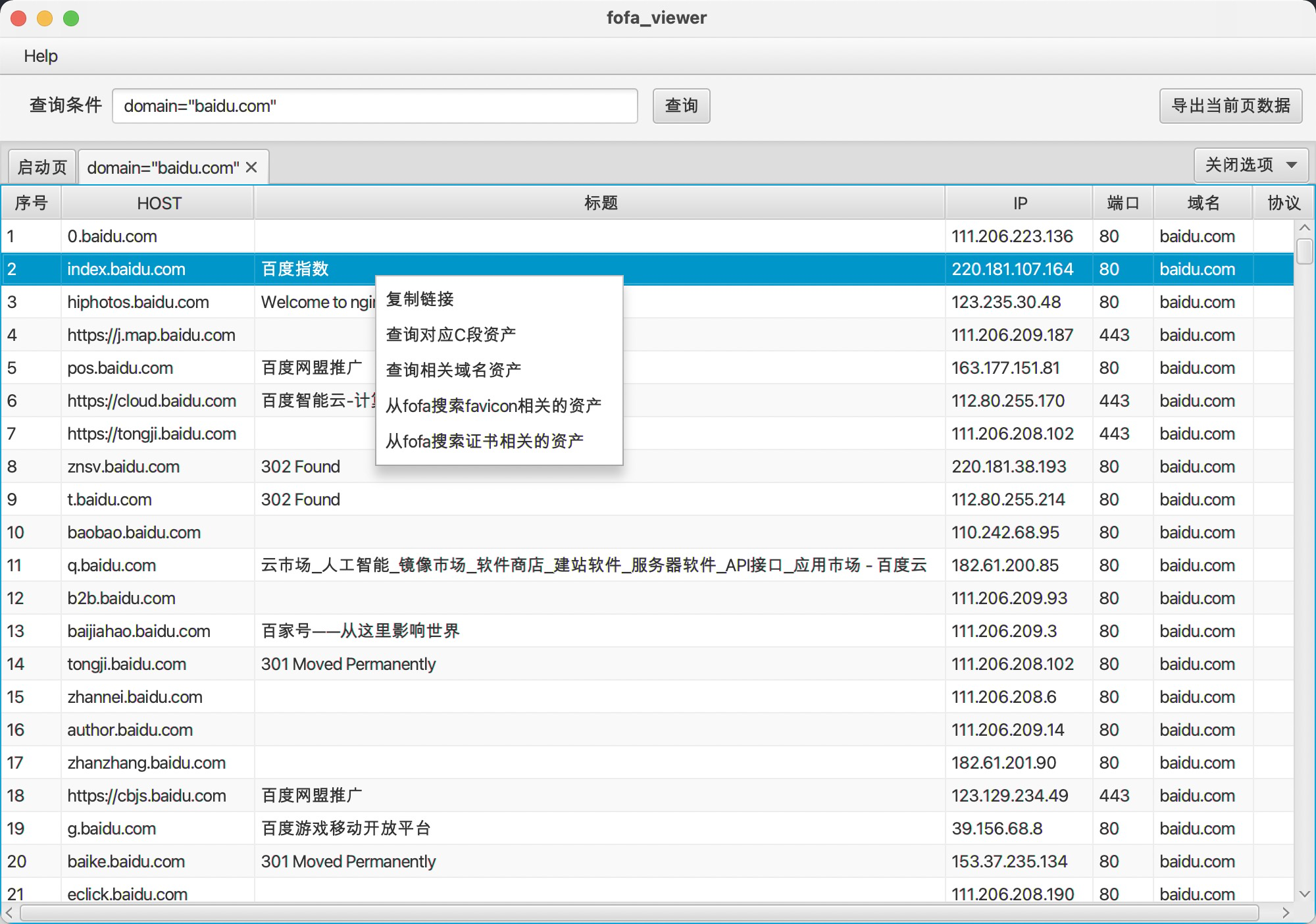
Task: Click the vertical scrollbar up arrow
Action: click(x=1304, y=228)
